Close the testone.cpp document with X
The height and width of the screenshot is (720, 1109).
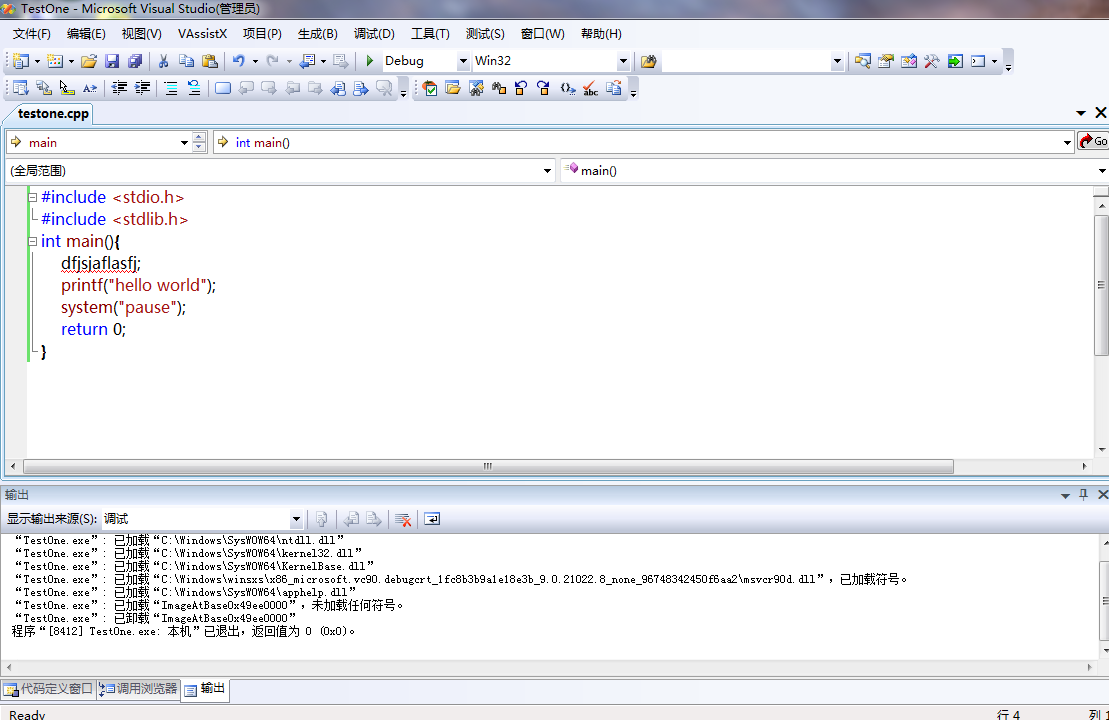[x=1101, y=113]
